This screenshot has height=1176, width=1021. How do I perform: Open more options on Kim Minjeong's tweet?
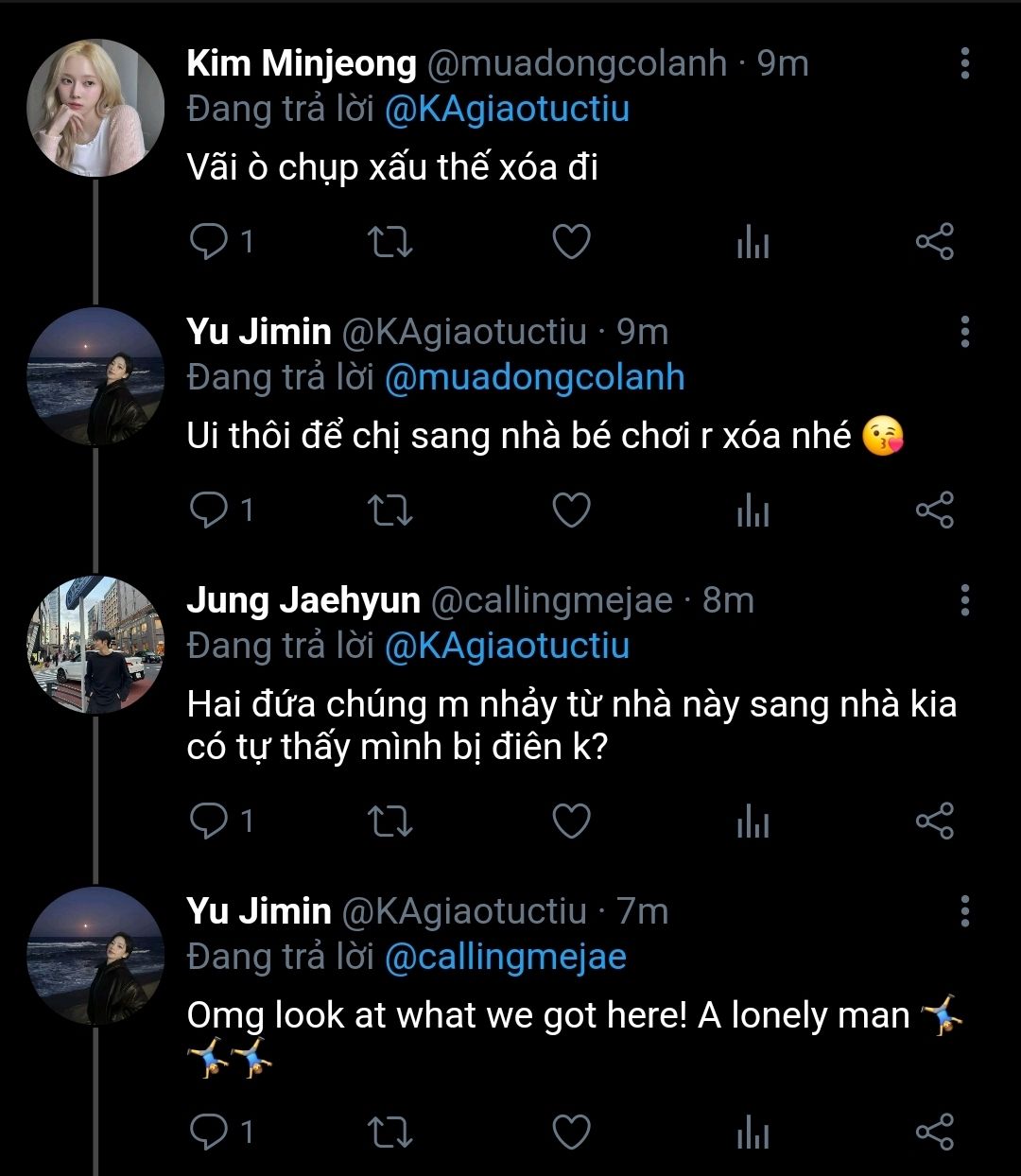pyautogui.click(x=964, y=63)
